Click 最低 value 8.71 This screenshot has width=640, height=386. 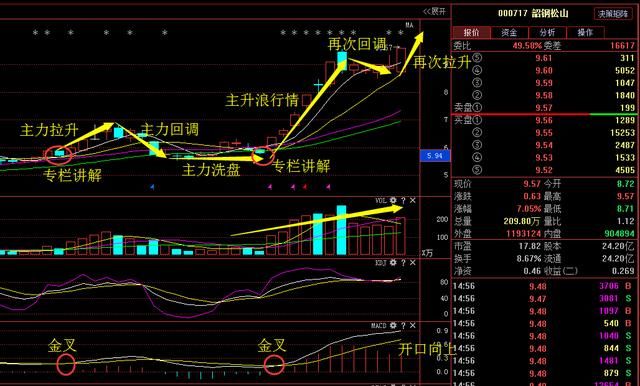point(626,209)
